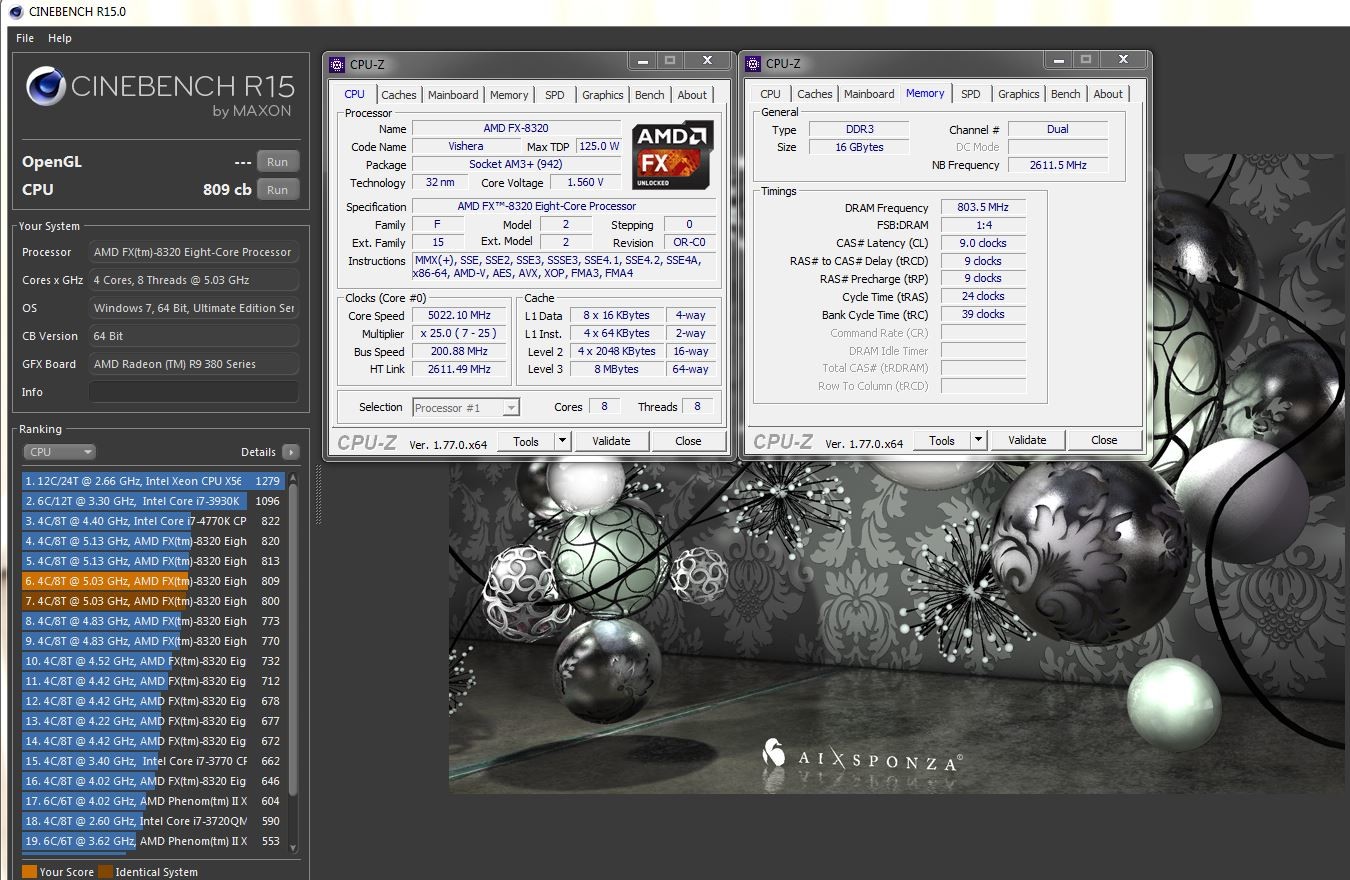The height and width of the screenshot is (880, 1350).
Task: Select the Mainboard tab in Memory CPU-Z window
Action: point(869,94)
